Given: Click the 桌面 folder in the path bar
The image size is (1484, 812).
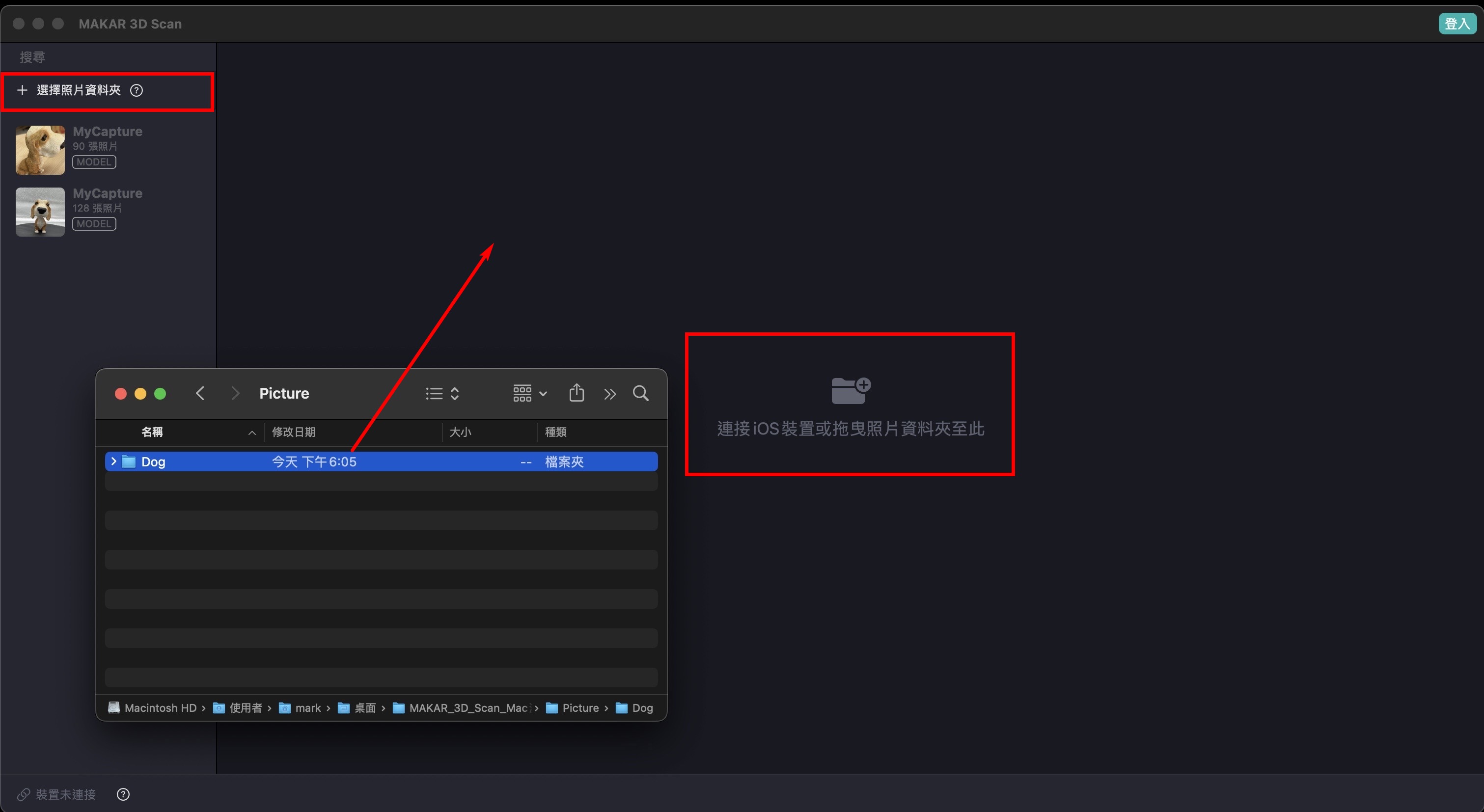Looking at the screenshot, I should [365, 708].
